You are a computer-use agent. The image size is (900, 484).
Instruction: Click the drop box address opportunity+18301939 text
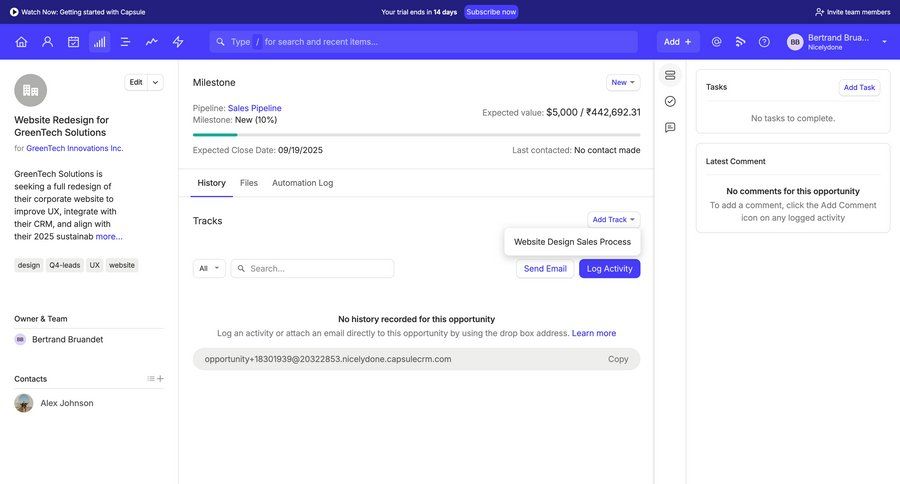[328, 359]
